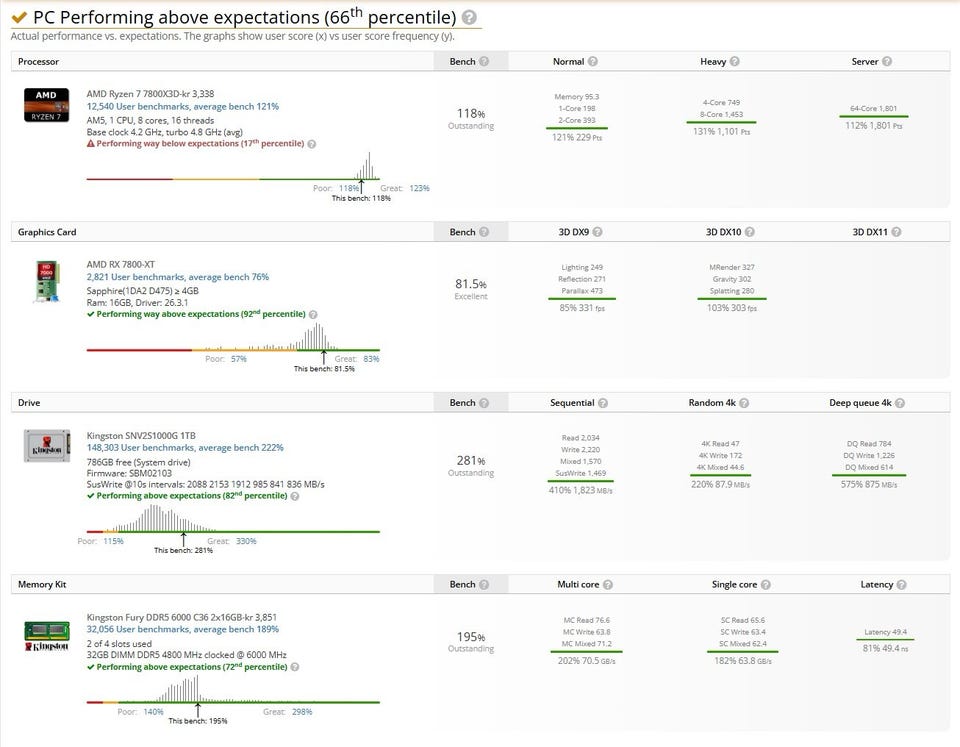The width and height of the screenshot is (960, 747).
Task: Open 148,303 User benchmarks link for Kingston drive
Action: pyautogui.click(x=184, y=448)
